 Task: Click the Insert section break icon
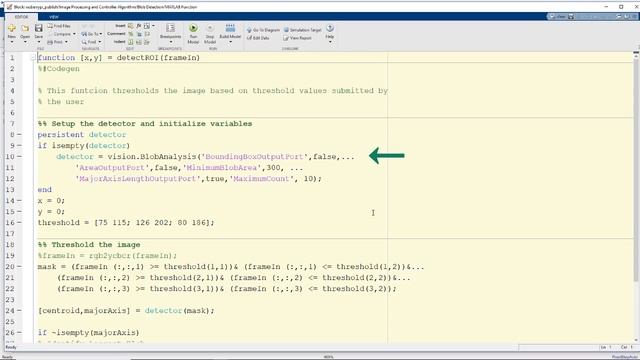coord(131,26)
